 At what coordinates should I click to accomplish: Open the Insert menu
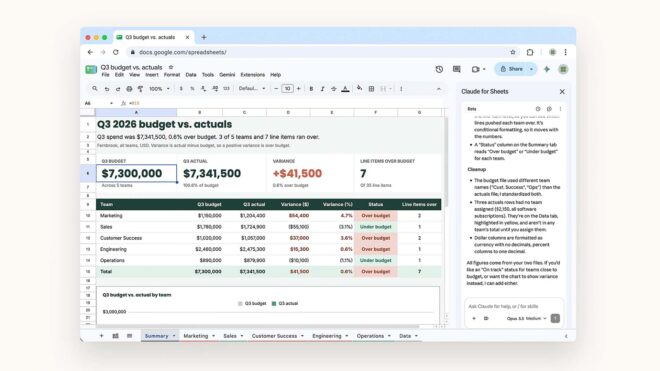[152, 75]
